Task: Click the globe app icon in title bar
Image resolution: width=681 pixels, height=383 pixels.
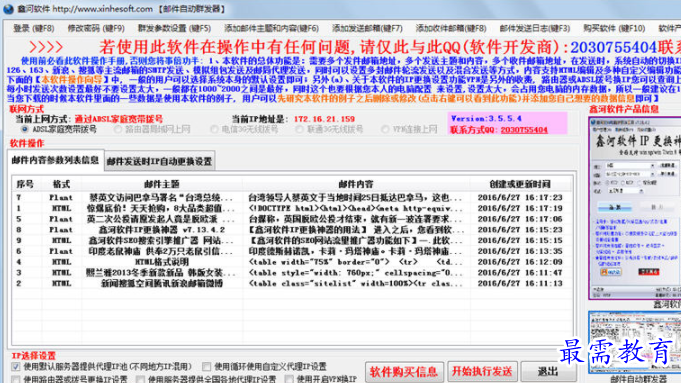Action: (8, 9)
